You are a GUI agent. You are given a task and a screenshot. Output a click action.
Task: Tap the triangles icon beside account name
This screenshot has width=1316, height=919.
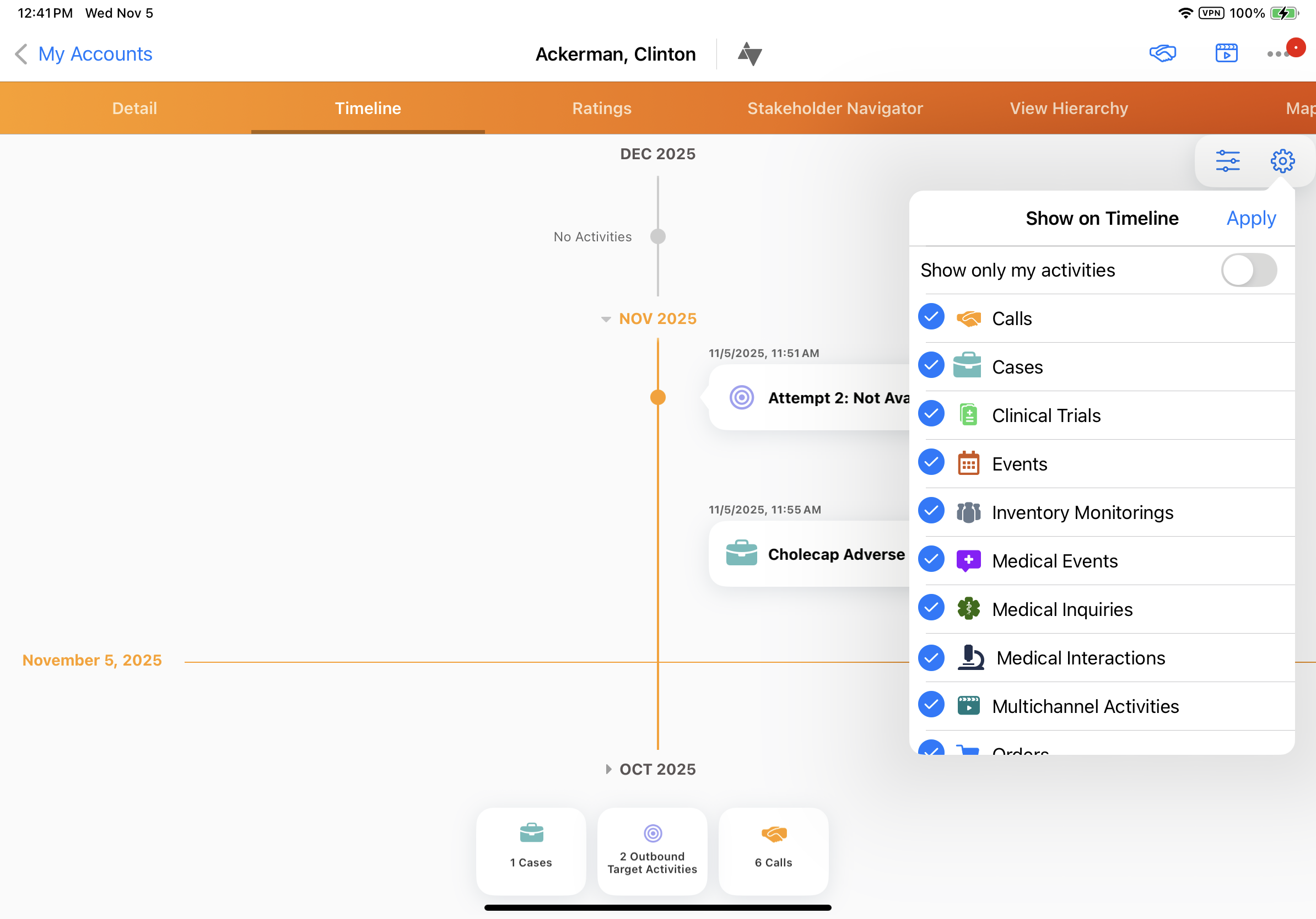pyautogui.click(x=749, y=54)
